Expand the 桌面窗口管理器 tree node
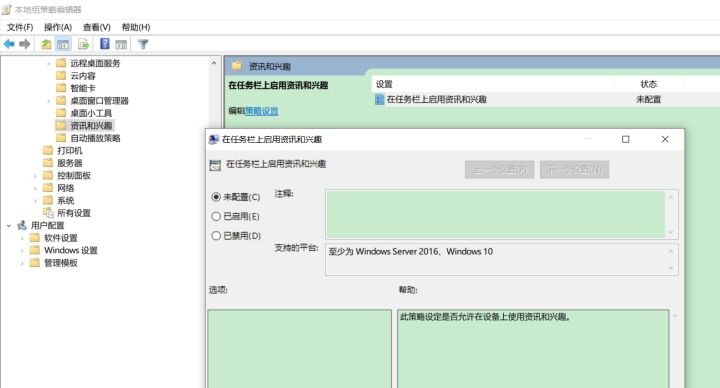 (x=49, y=101)
